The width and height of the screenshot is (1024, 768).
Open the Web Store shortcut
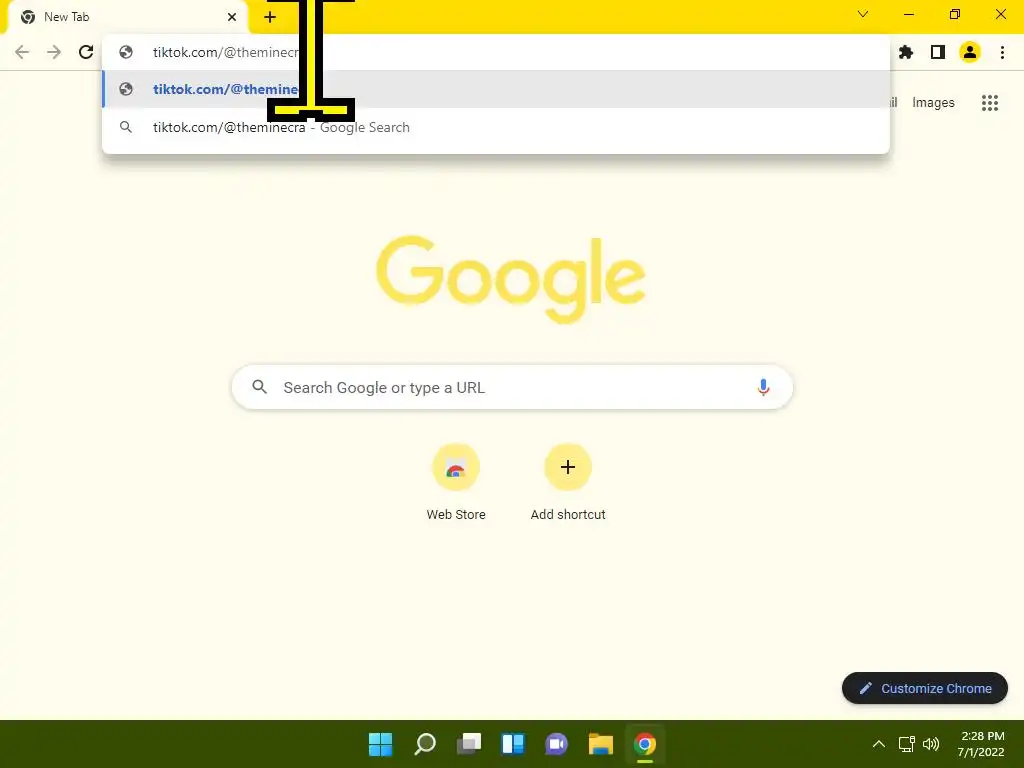(x=456, y=482)
